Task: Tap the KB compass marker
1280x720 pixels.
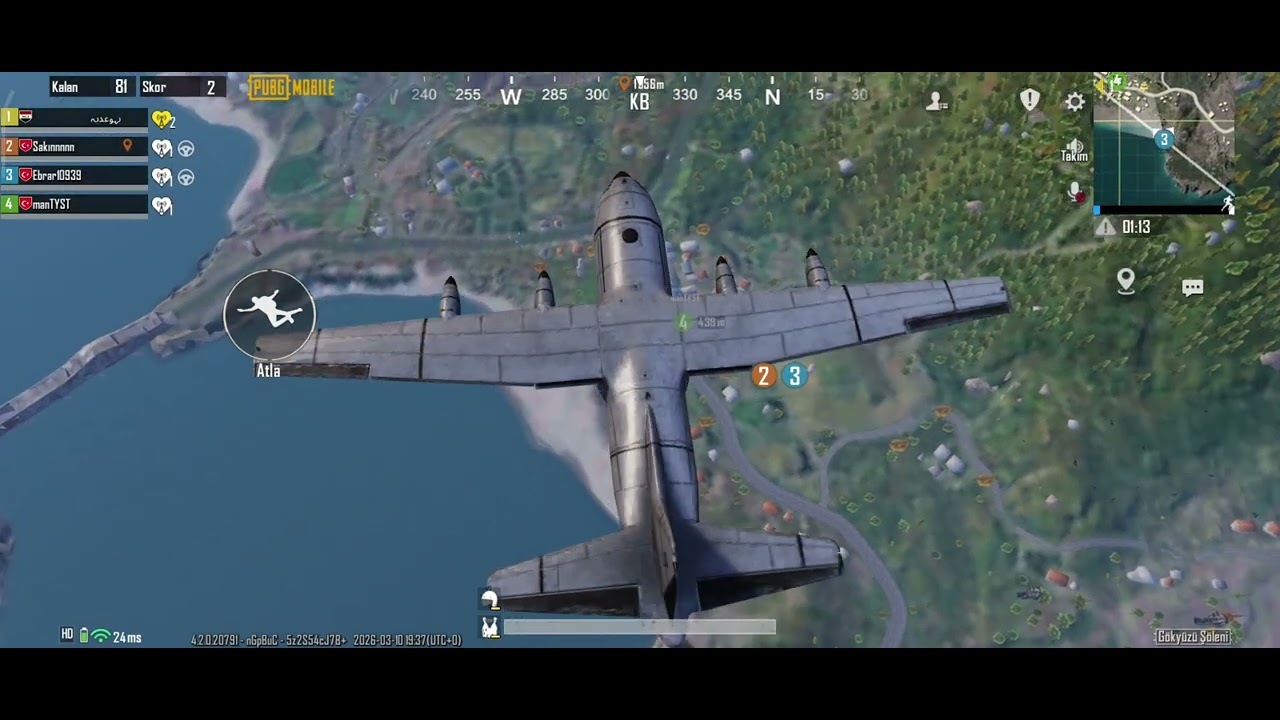Action: pyautogui.click(x=639, y=101)
